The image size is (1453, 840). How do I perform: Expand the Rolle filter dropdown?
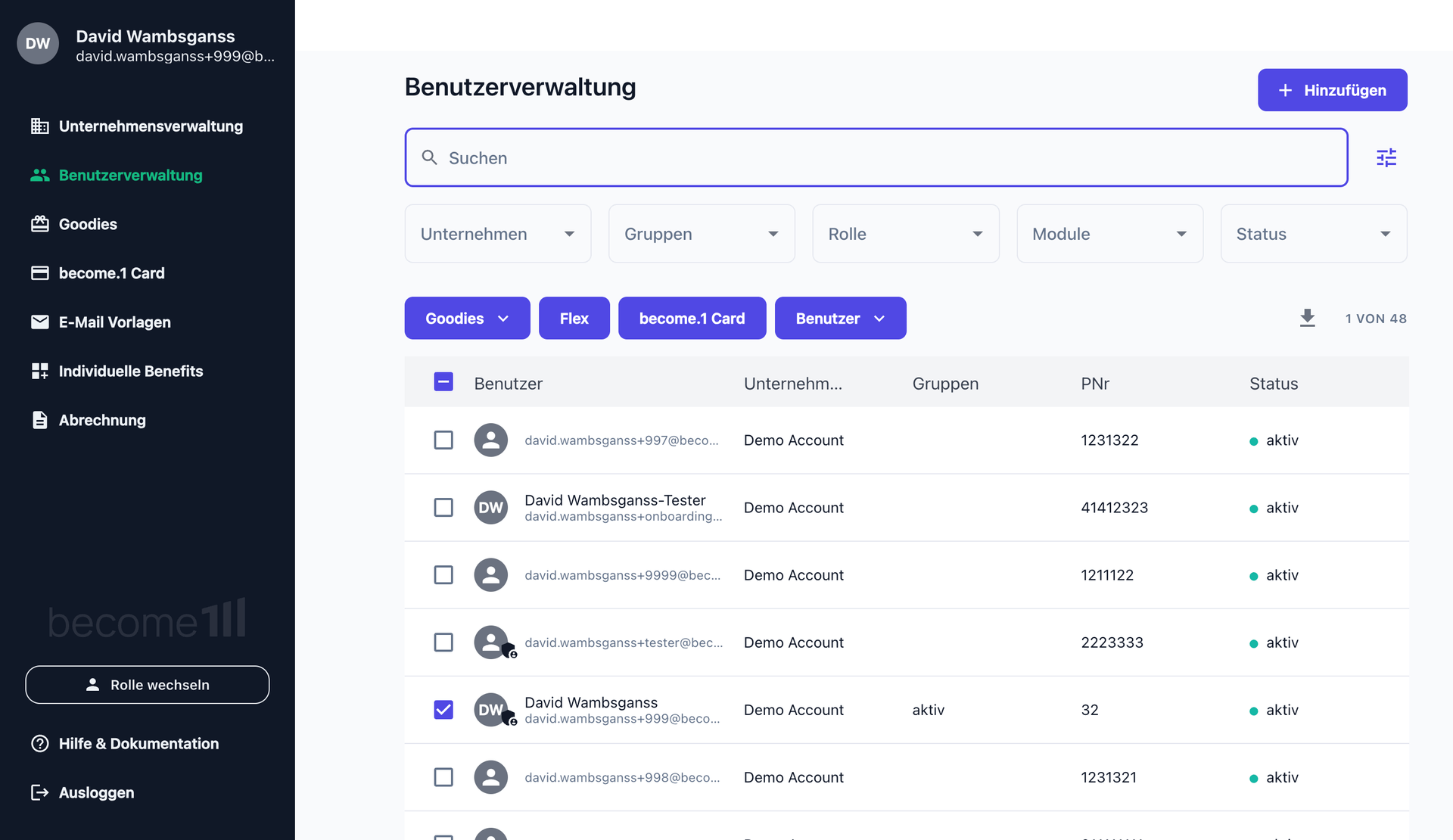[x=905, y=234]
